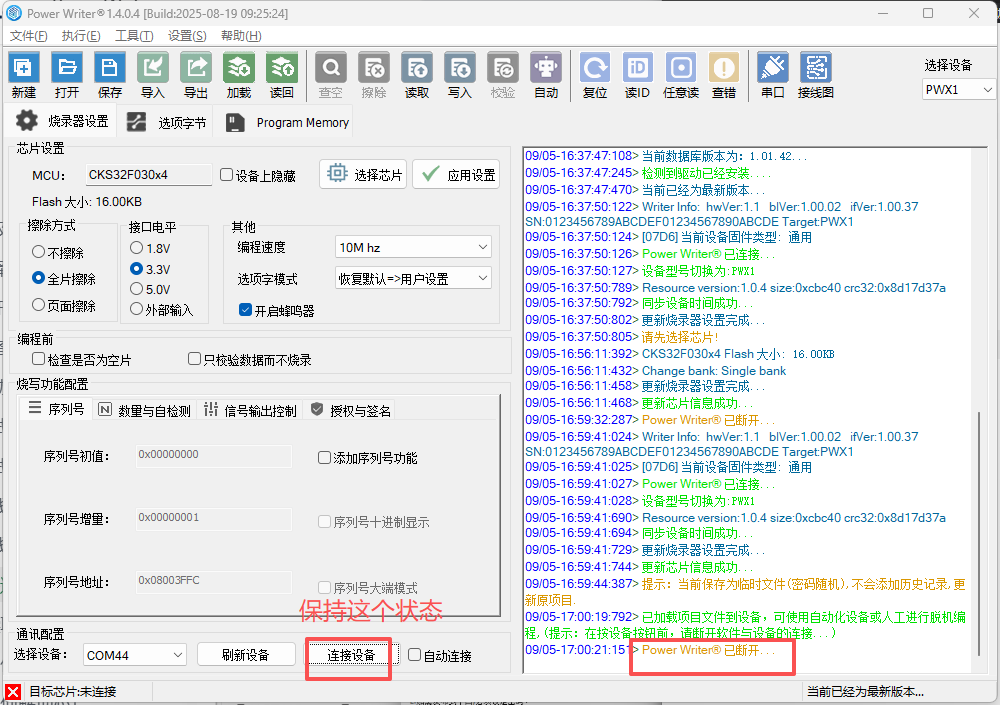Click the 打开 (Open) toolbar icon
This screenshot has width=1000, height=705.
click(67, 68)
